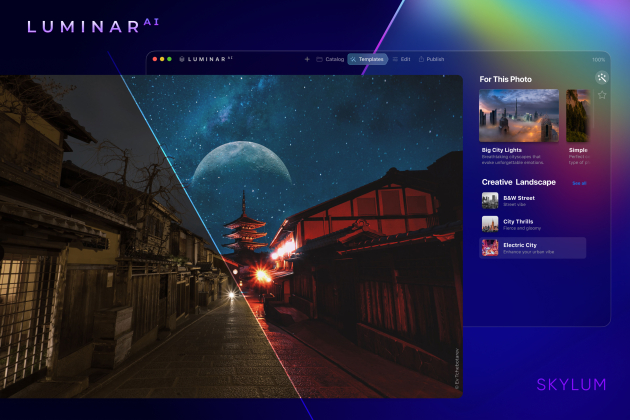Screen dimensions: 630x420
Task: Open the Catalog tab
Action: 330,59
